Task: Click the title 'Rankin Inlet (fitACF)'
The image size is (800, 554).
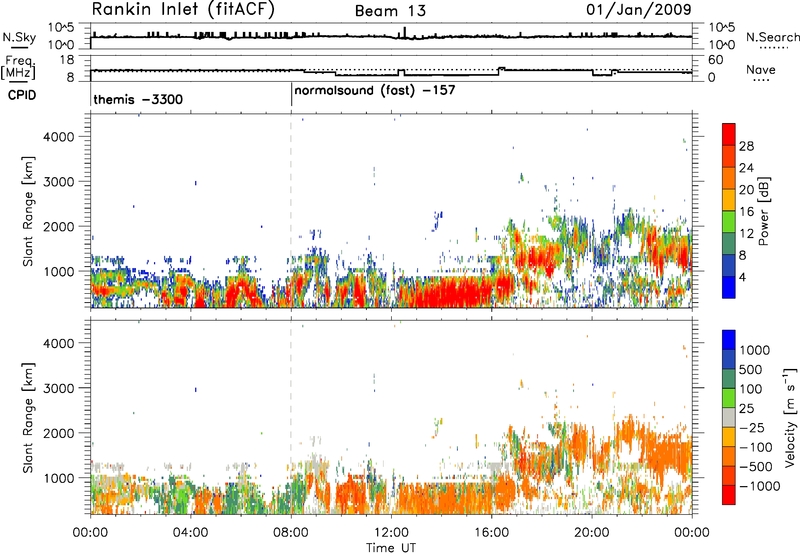Action: coord(183,10)
